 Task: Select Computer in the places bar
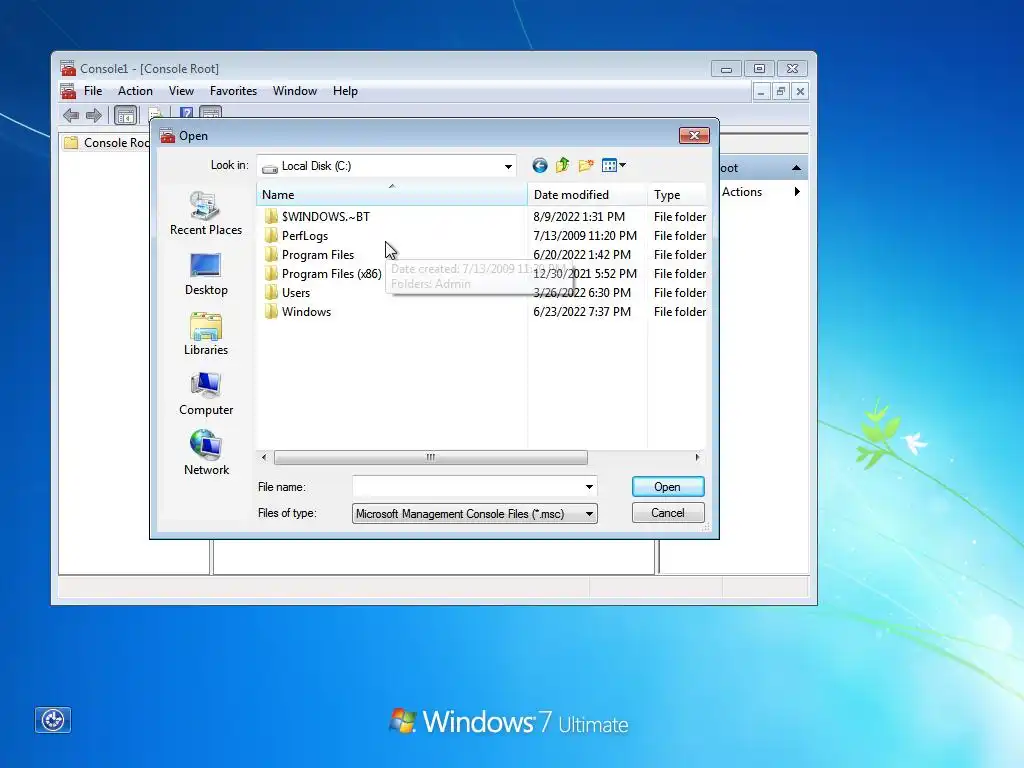click(x=206, y=394)
